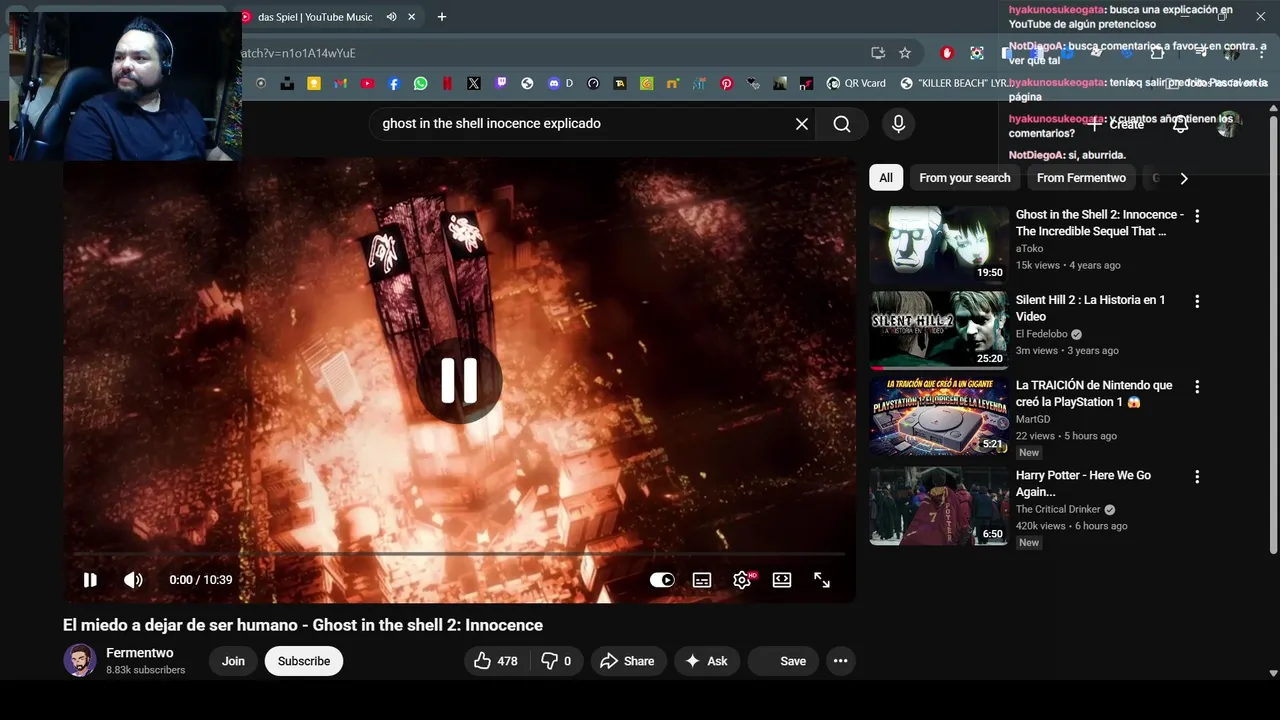Show more filter chips with right arrow

tap(1184, 178)
